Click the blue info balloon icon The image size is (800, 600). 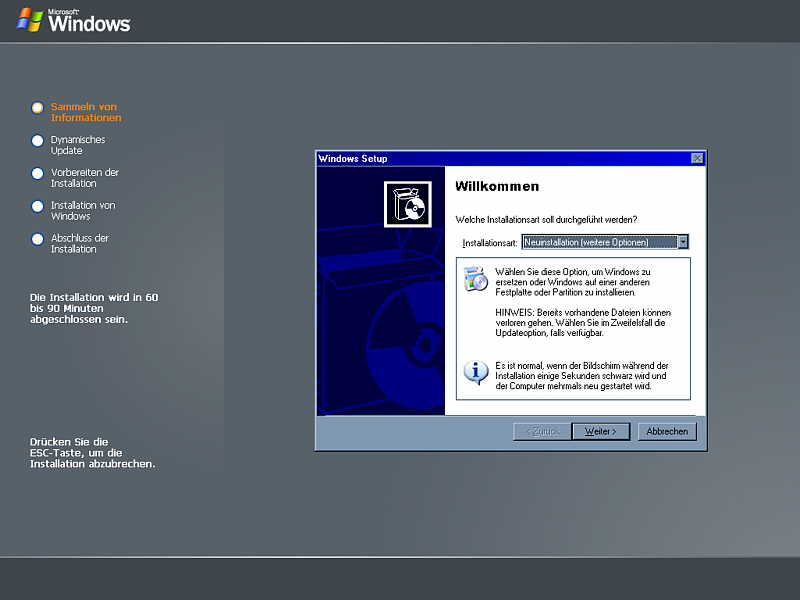click(x=476, y=372)
